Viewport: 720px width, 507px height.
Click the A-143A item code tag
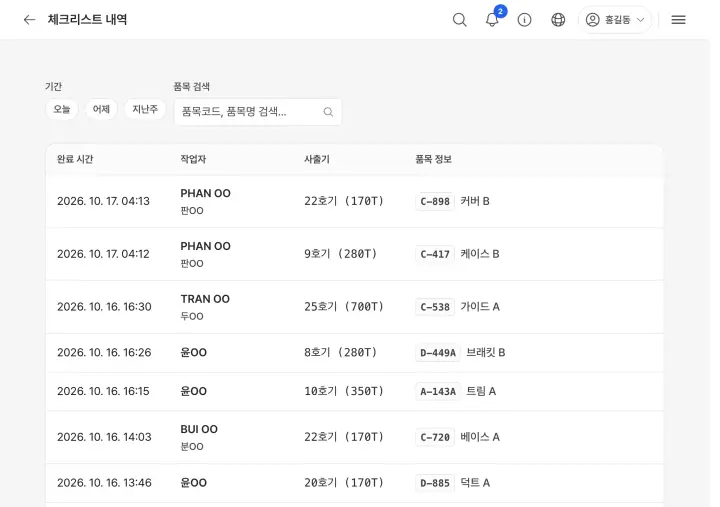(438, 391)
